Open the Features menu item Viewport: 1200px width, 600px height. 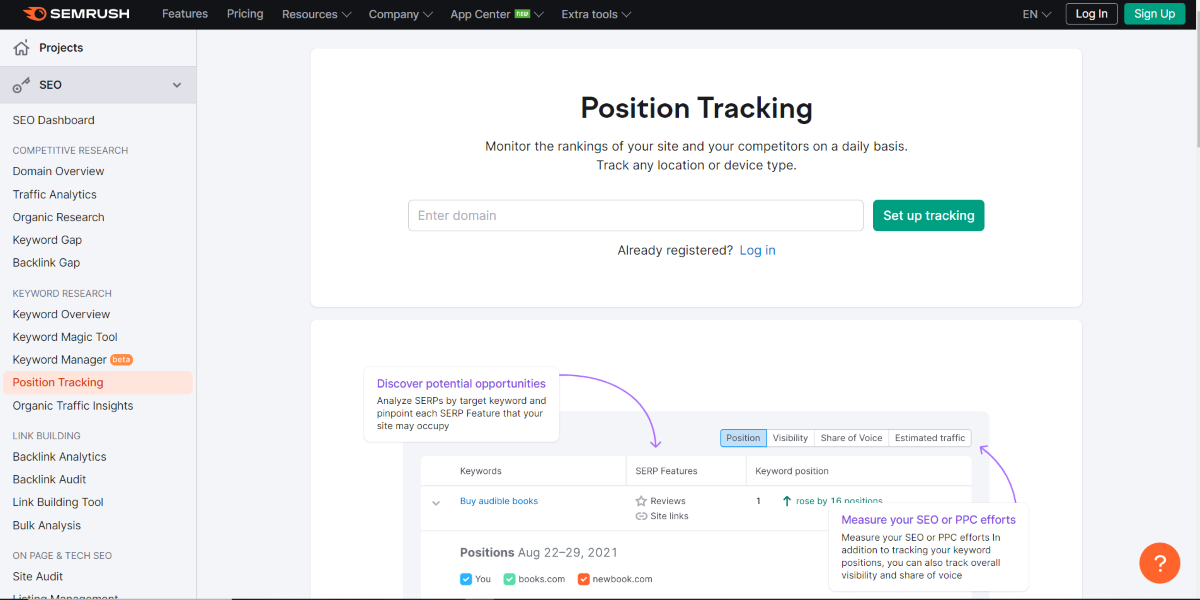point(185,14)
